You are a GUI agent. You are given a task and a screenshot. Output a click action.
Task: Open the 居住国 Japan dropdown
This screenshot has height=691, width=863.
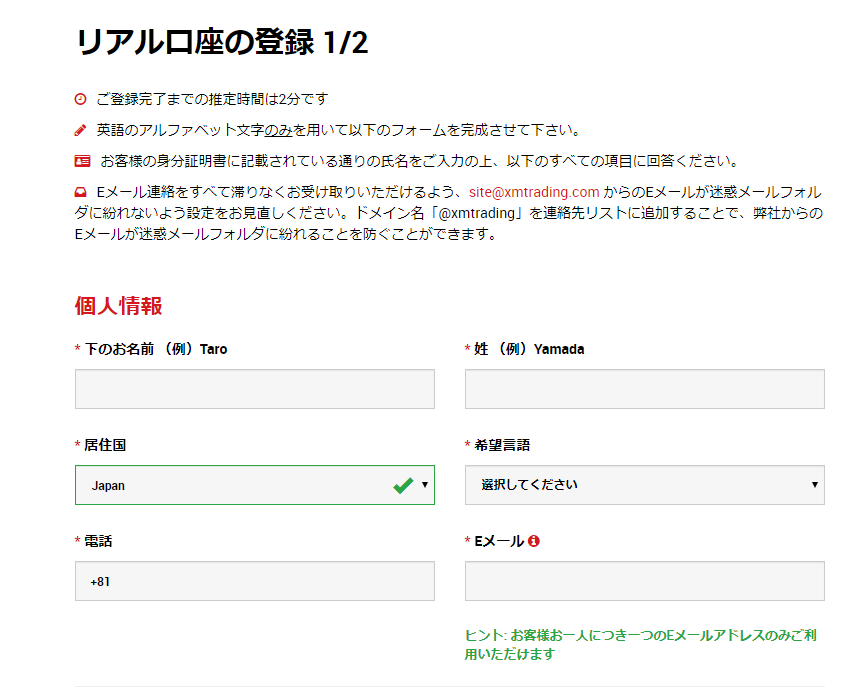(x=255, y=485)
